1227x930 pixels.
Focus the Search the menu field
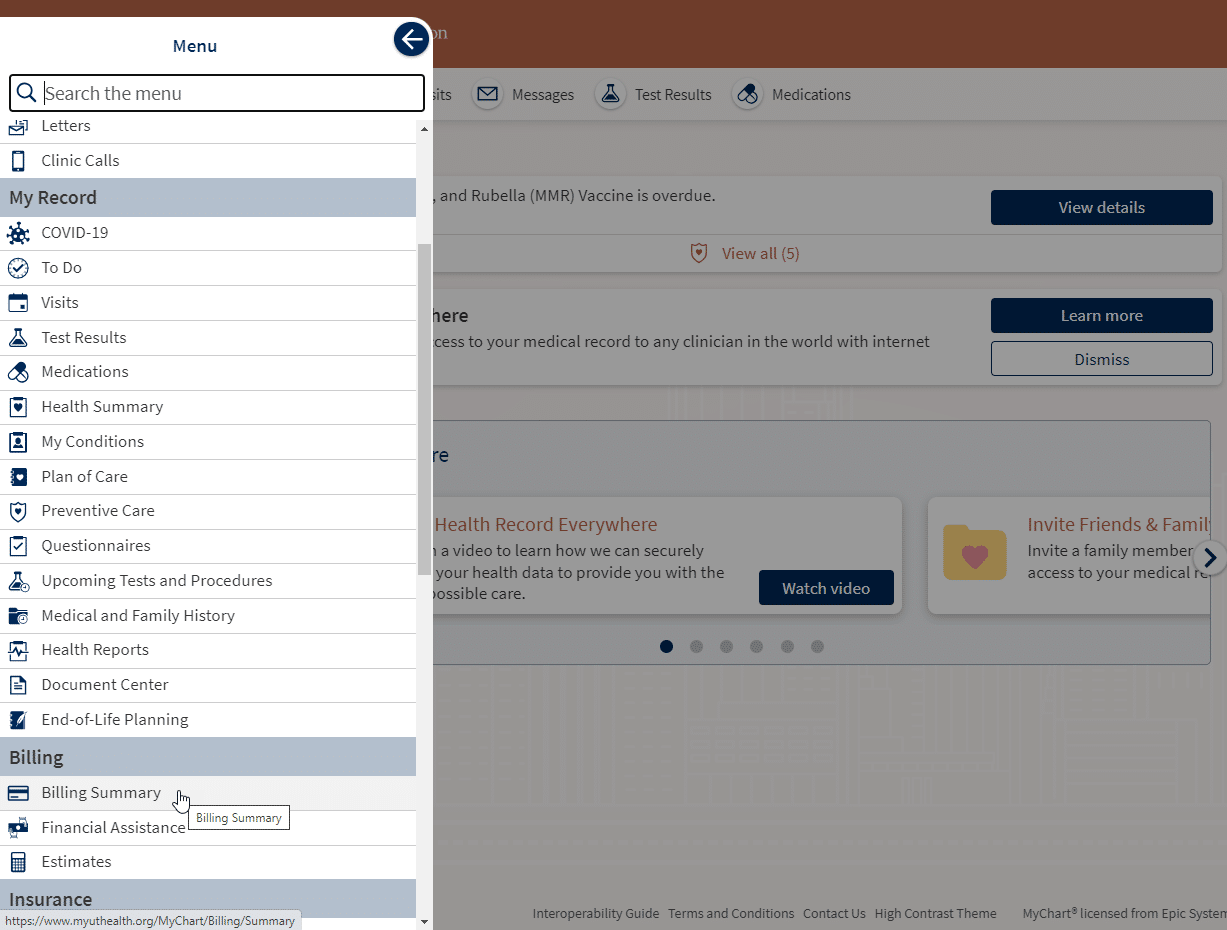click(x=230, y=94)
